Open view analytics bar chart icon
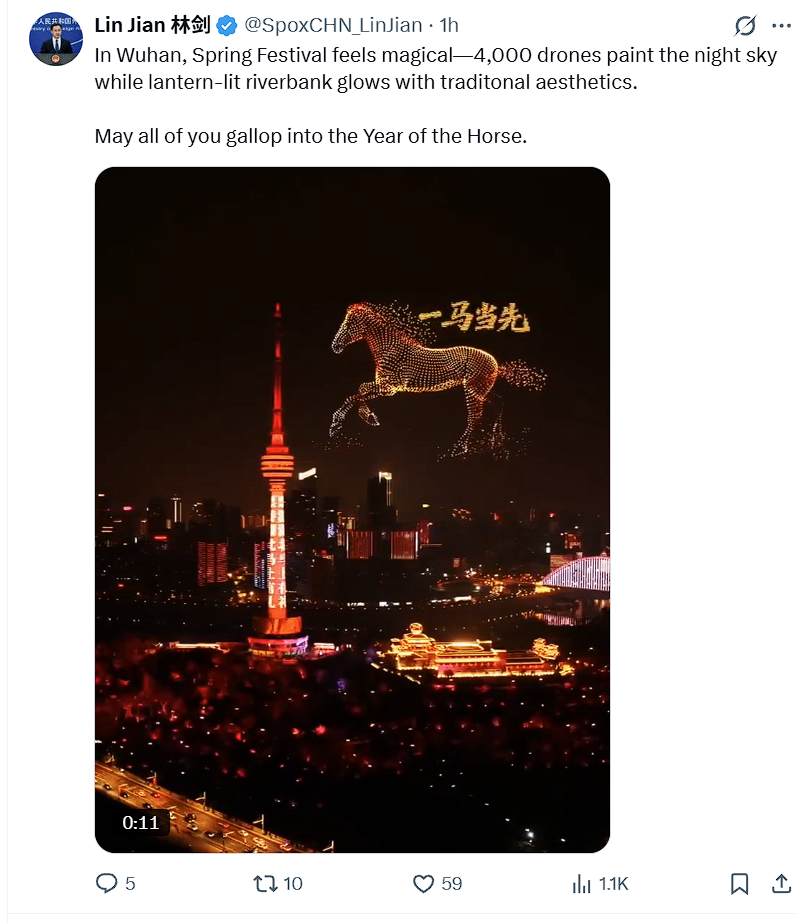The height and width of the screenshot is (923, 796). [581, 884]
